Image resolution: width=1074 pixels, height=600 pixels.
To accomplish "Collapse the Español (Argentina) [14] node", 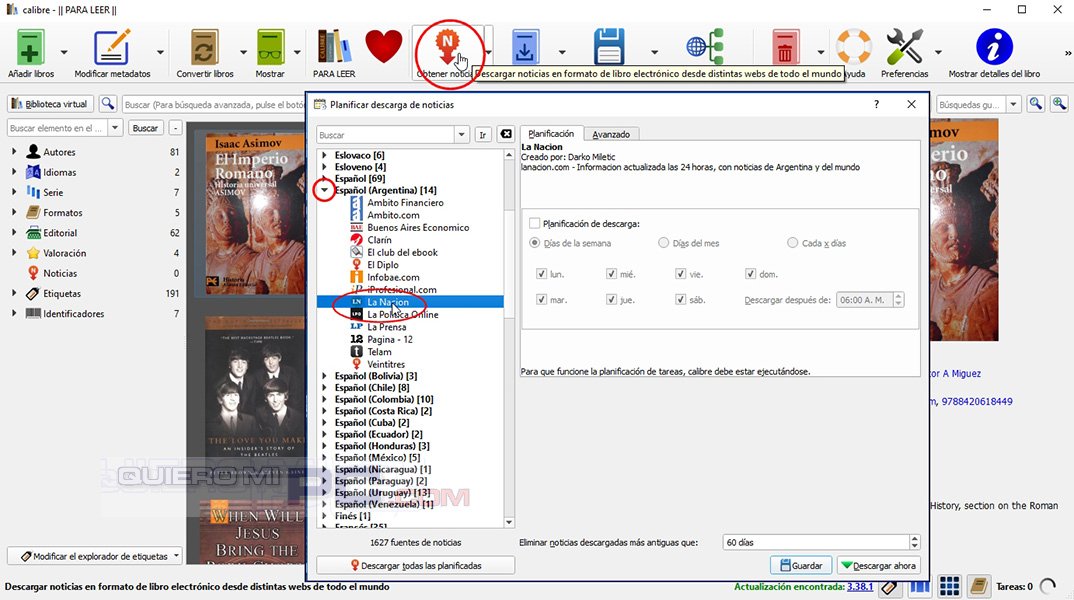I will (324, 190).
